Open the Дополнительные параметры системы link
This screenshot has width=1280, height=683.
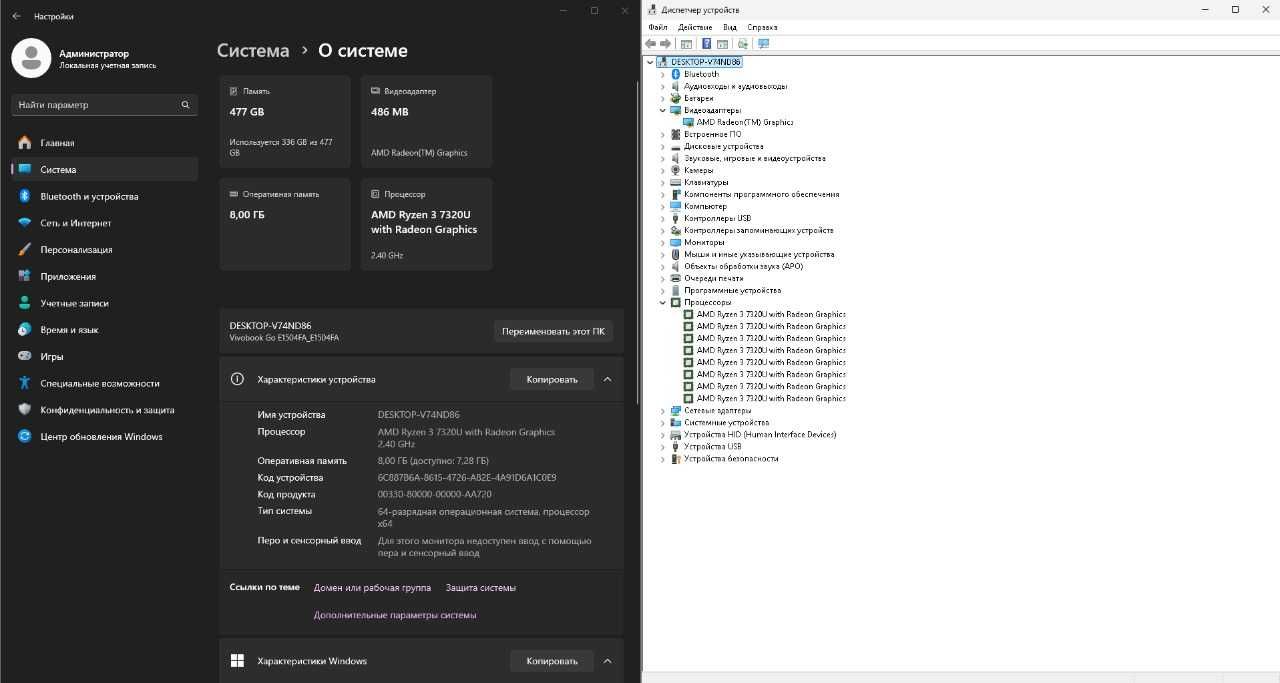pos(395,615)
